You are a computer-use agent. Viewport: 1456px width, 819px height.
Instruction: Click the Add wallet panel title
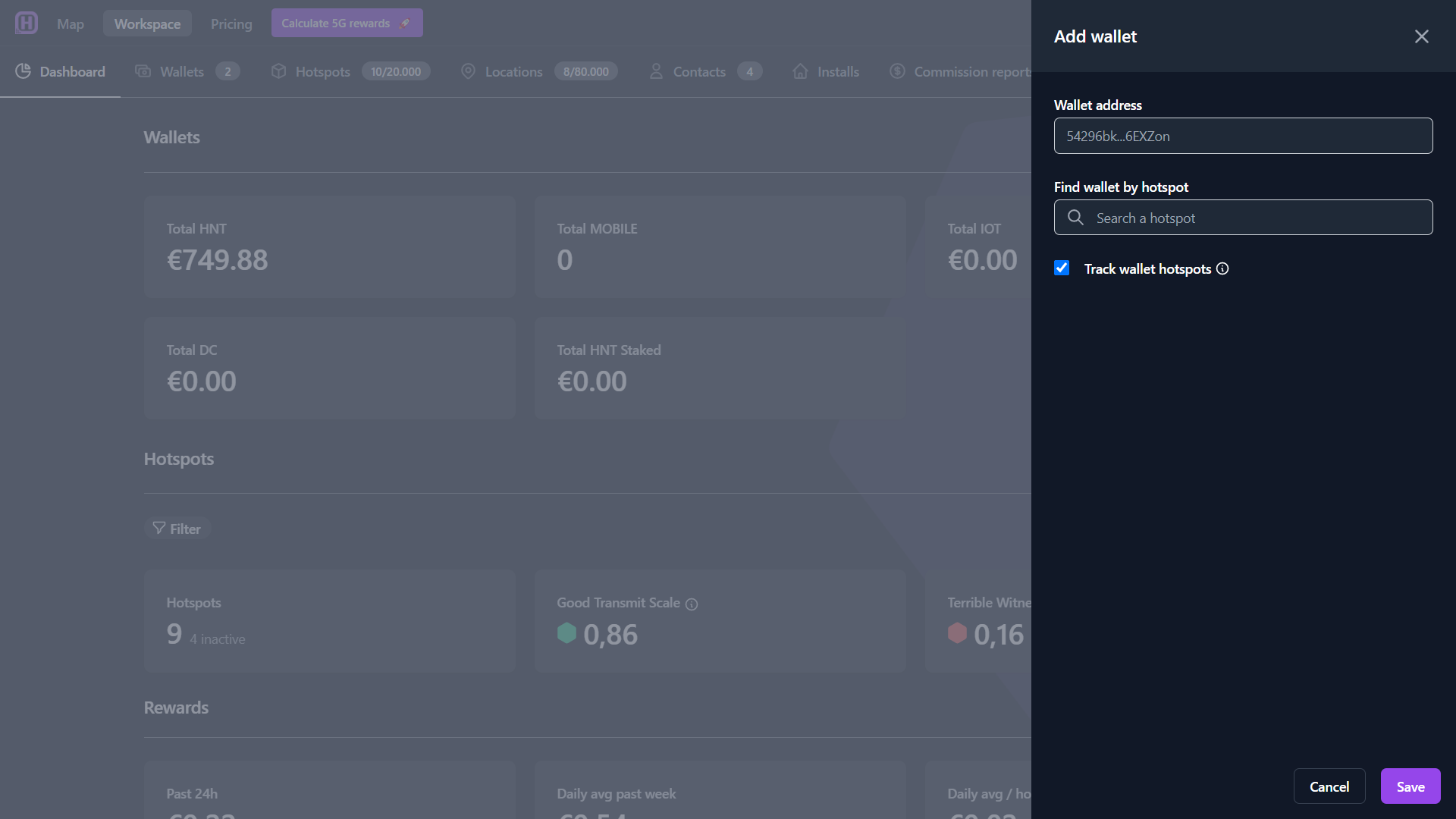pyautogui.click(x=1095, y=36)
